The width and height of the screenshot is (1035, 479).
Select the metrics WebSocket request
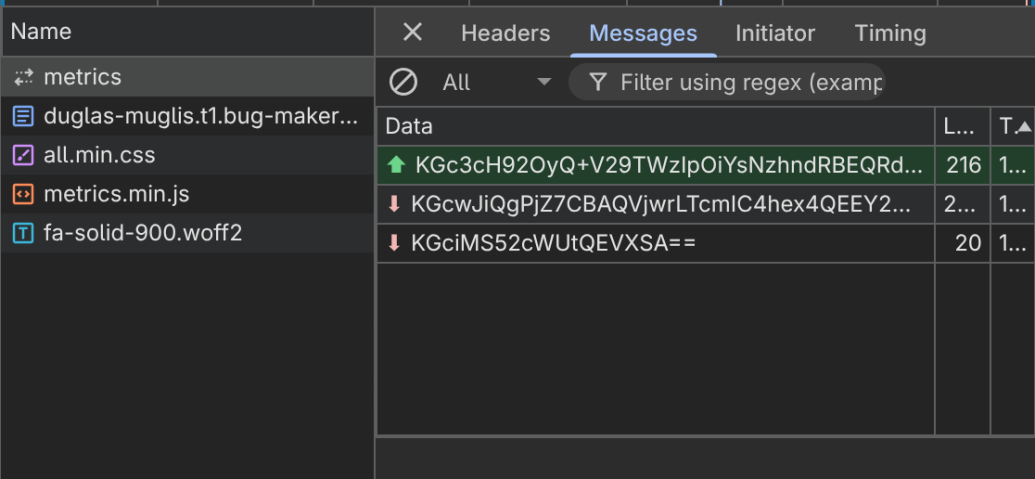pyautogui.click(x=187, y=77)
